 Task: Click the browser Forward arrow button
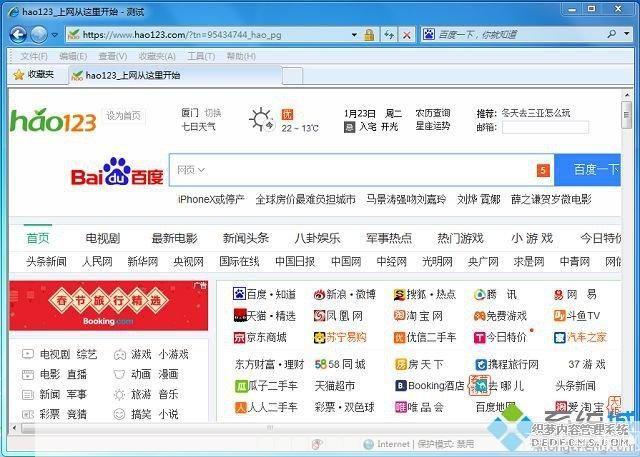point(39,35)
